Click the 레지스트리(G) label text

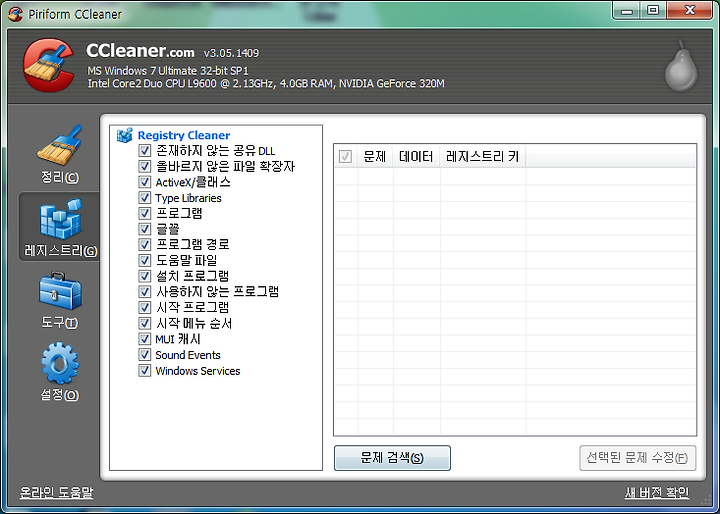(x=60, y=251)
